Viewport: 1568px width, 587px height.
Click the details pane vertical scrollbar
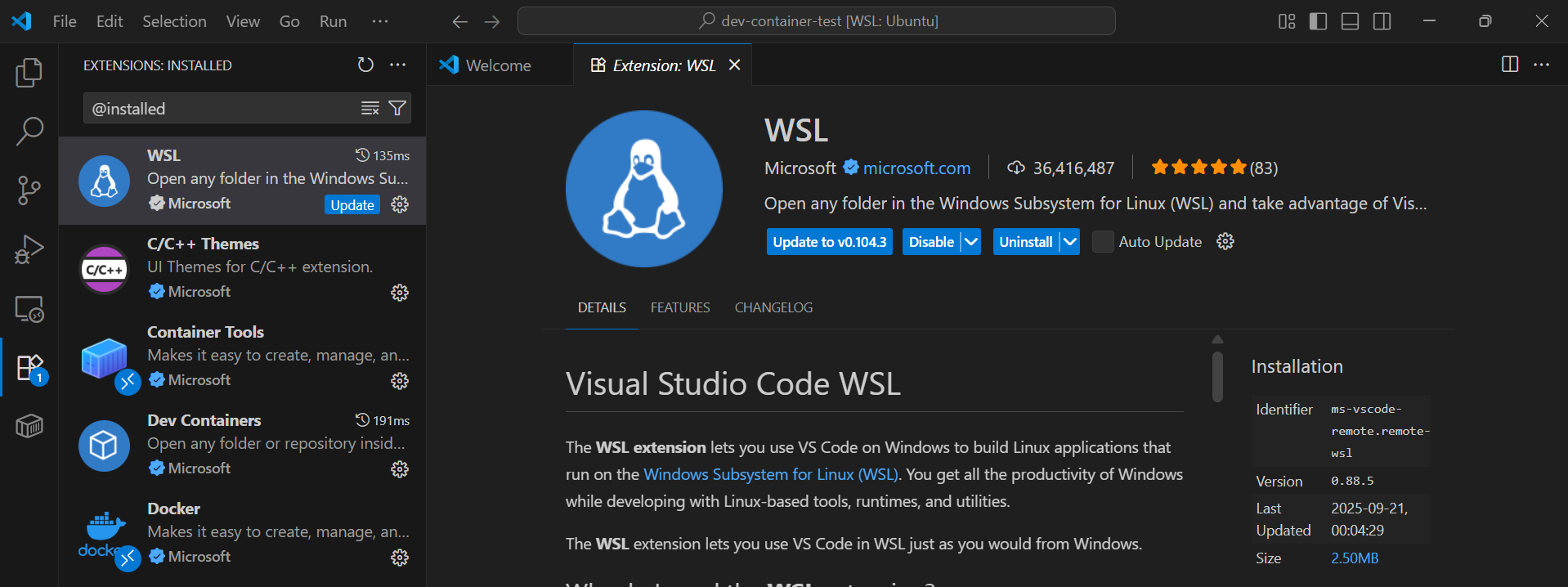[1217, 376]
